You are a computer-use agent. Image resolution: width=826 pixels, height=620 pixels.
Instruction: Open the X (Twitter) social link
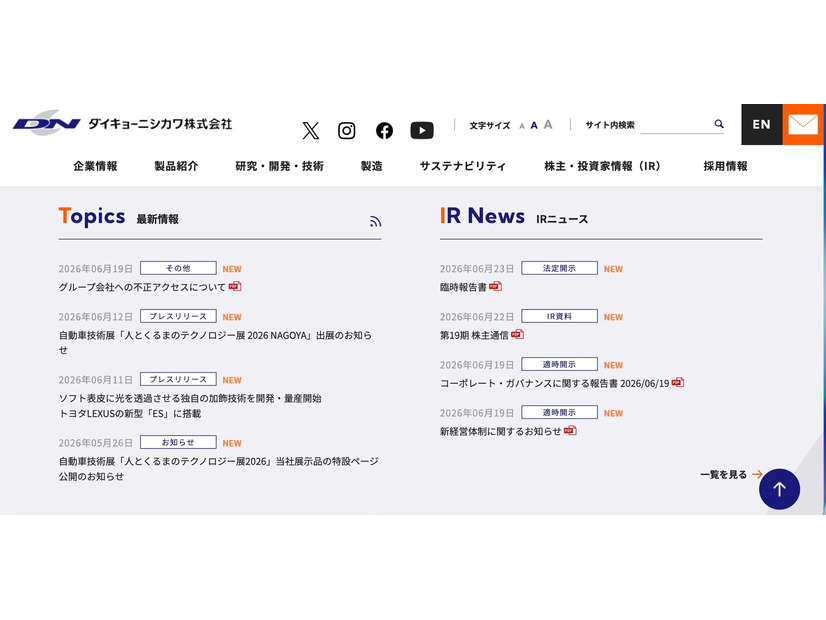pyautogui.click(x=311, y=130)
